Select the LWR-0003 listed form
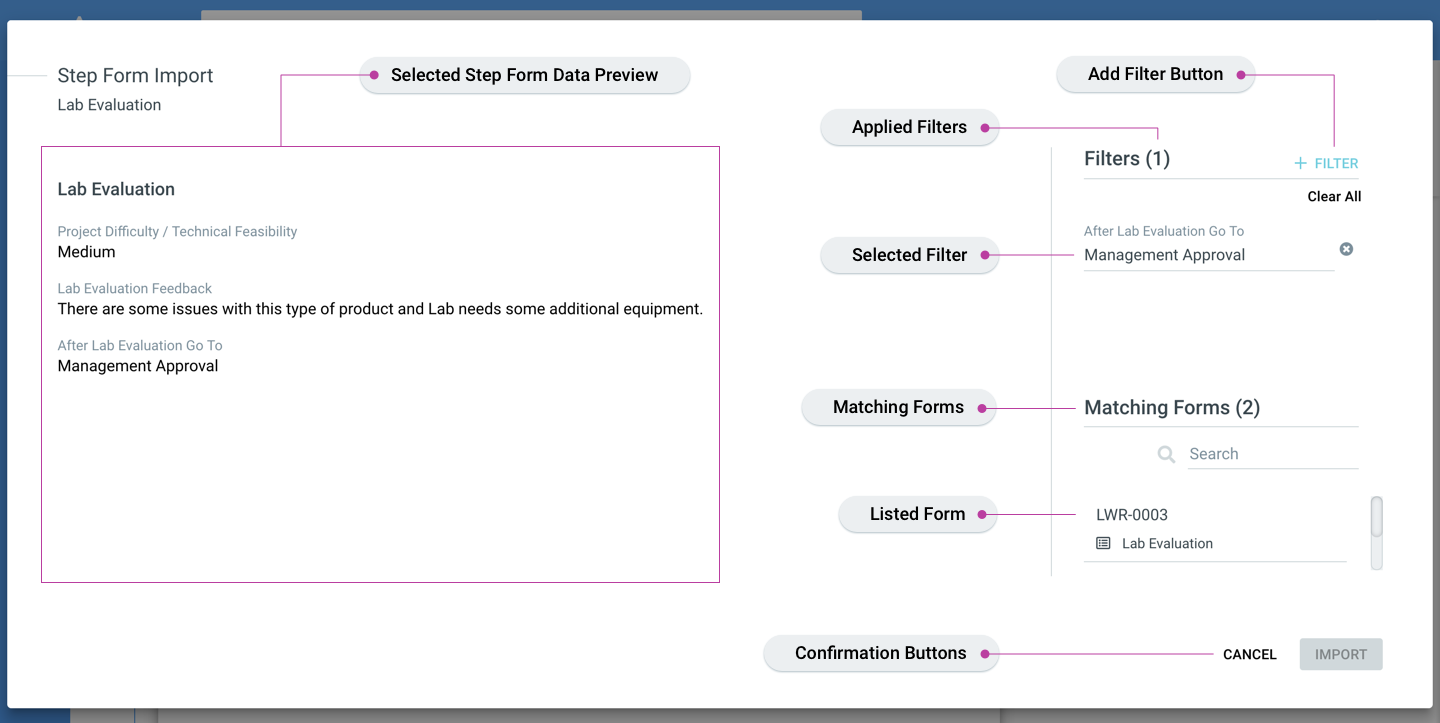Image resolution: width=1440 pixels, height=723 pixels. (1132, 515)
